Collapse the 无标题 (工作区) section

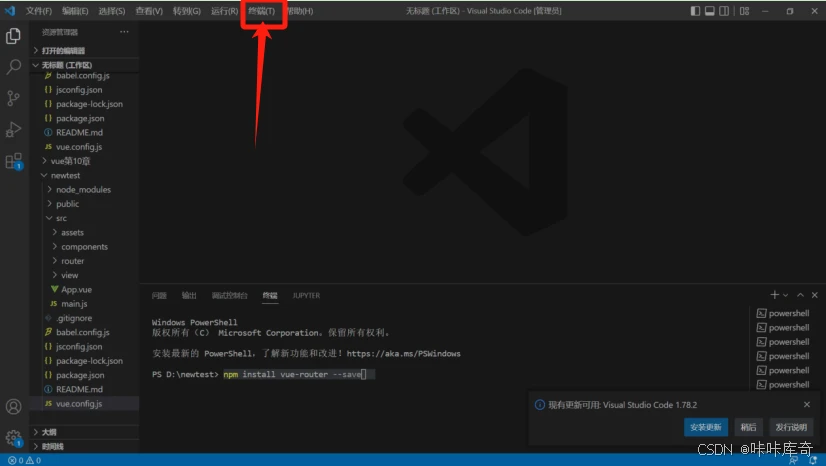pos(84,65)
